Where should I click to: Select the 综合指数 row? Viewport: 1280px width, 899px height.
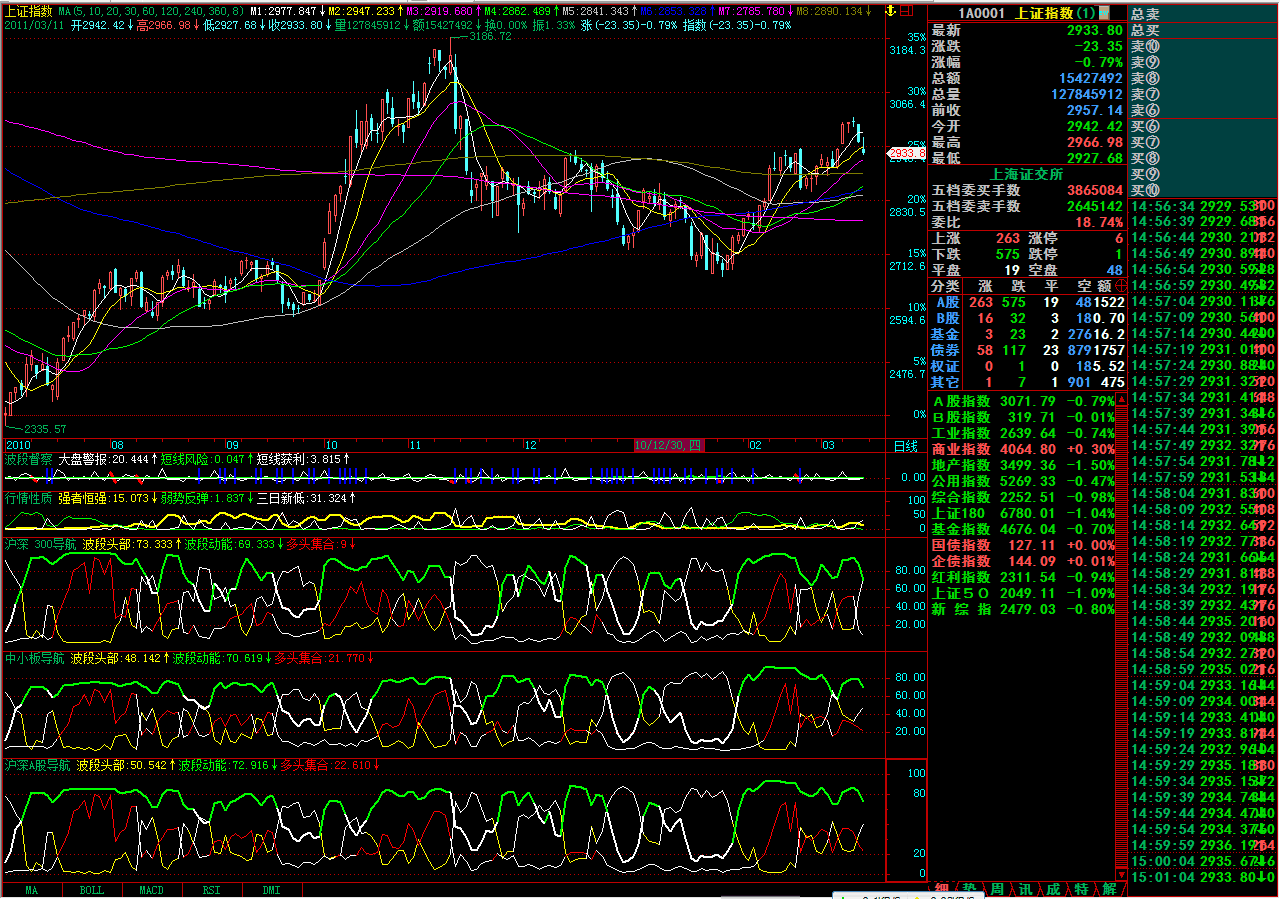(x=1021, y=497)
